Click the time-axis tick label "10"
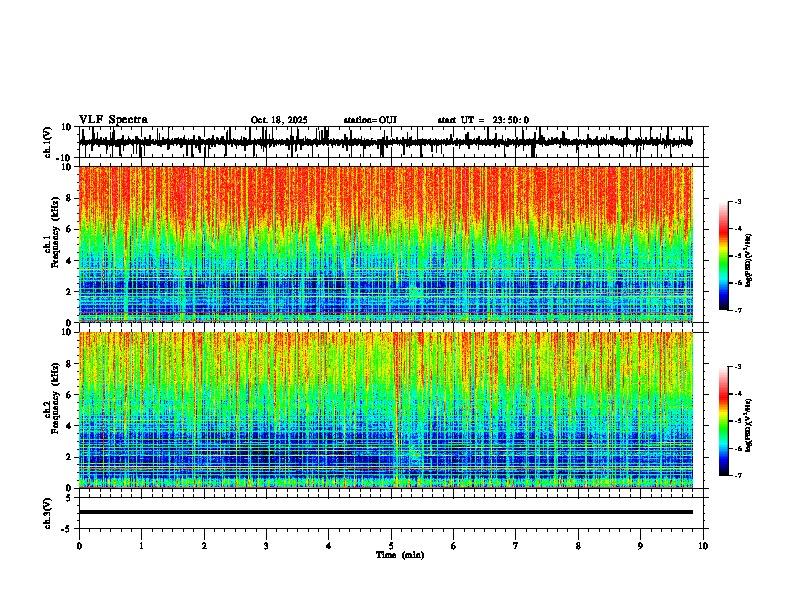Image resolution: width=792 pixels, height=612 pixels. 703,546
